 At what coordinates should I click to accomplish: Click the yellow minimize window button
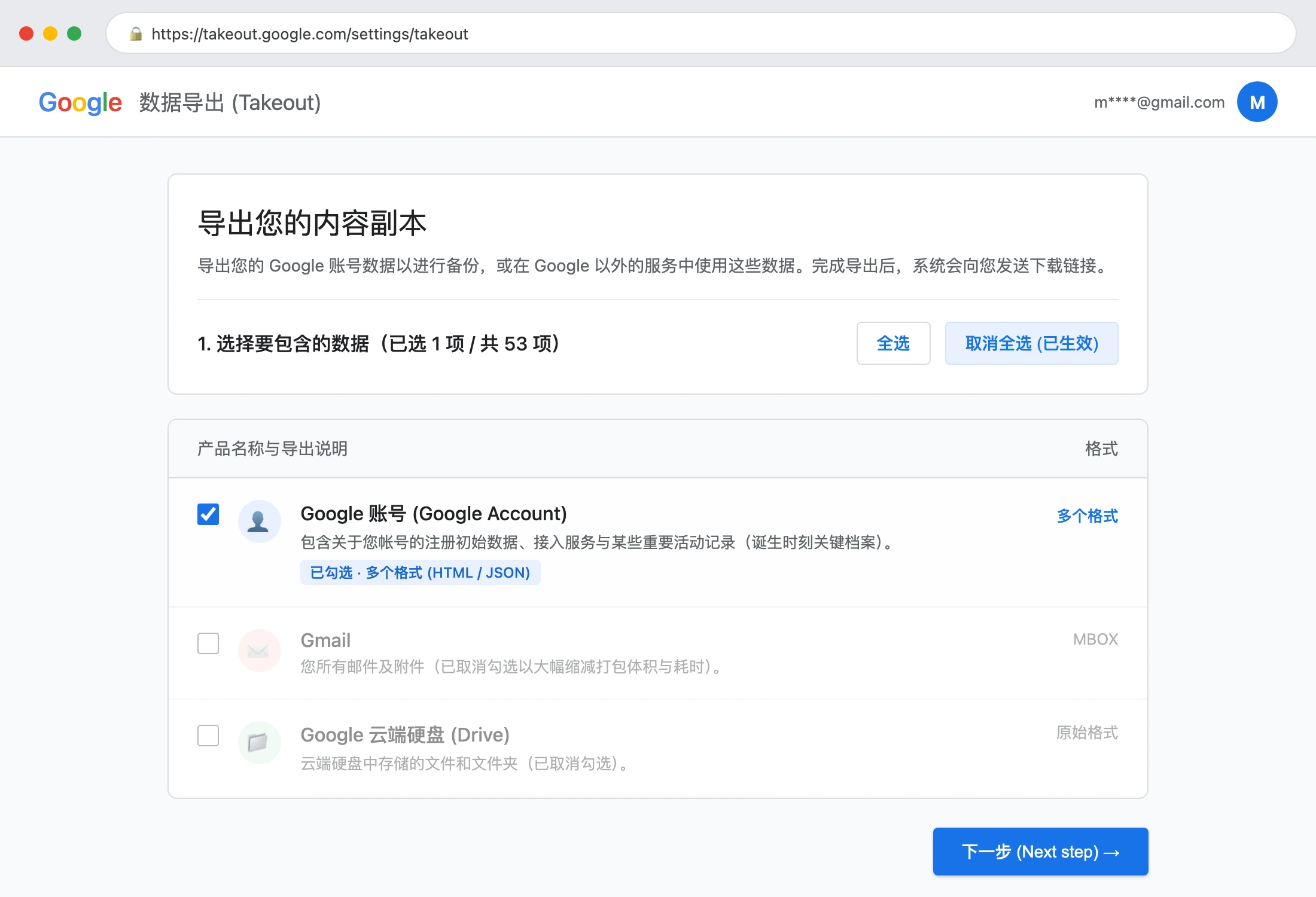click(50, 33)
